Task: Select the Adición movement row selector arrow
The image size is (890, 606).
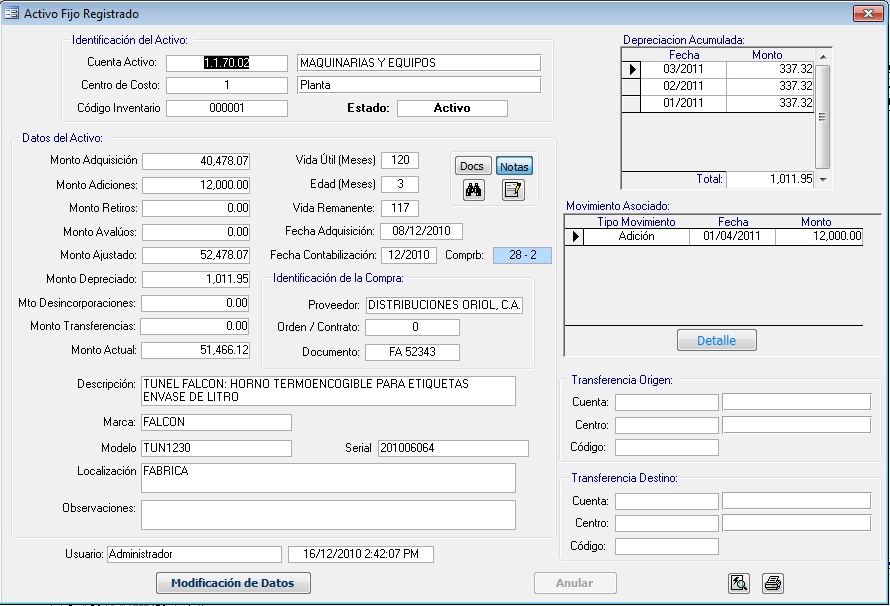Action: 574,237
